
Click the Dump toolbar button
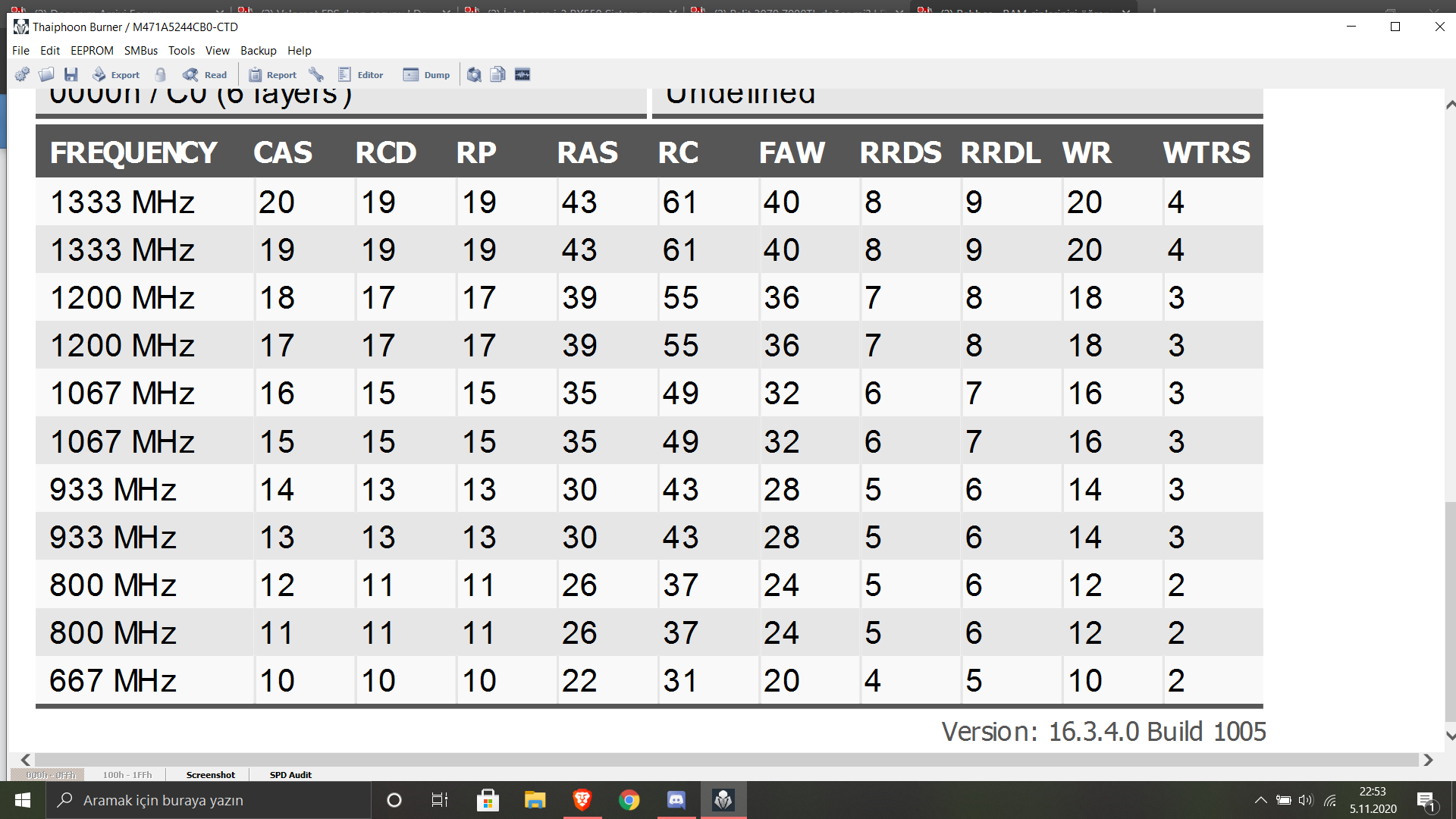427,74
